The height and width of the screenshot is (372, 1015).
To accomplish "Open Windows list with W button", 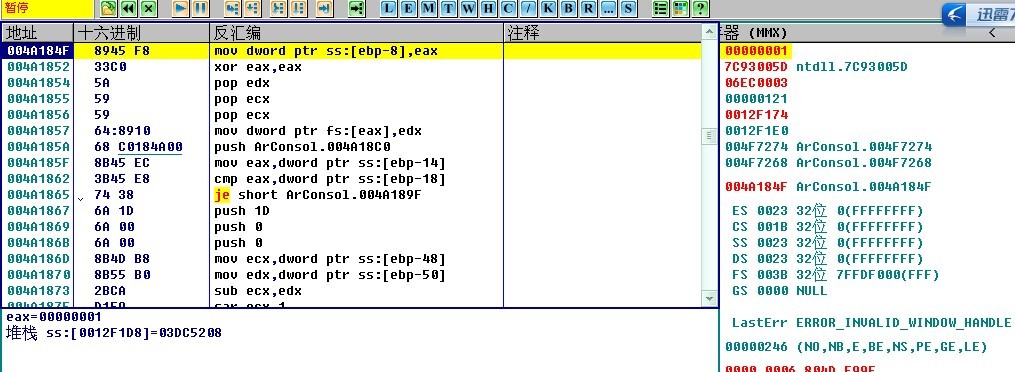I will pos(468,8).
